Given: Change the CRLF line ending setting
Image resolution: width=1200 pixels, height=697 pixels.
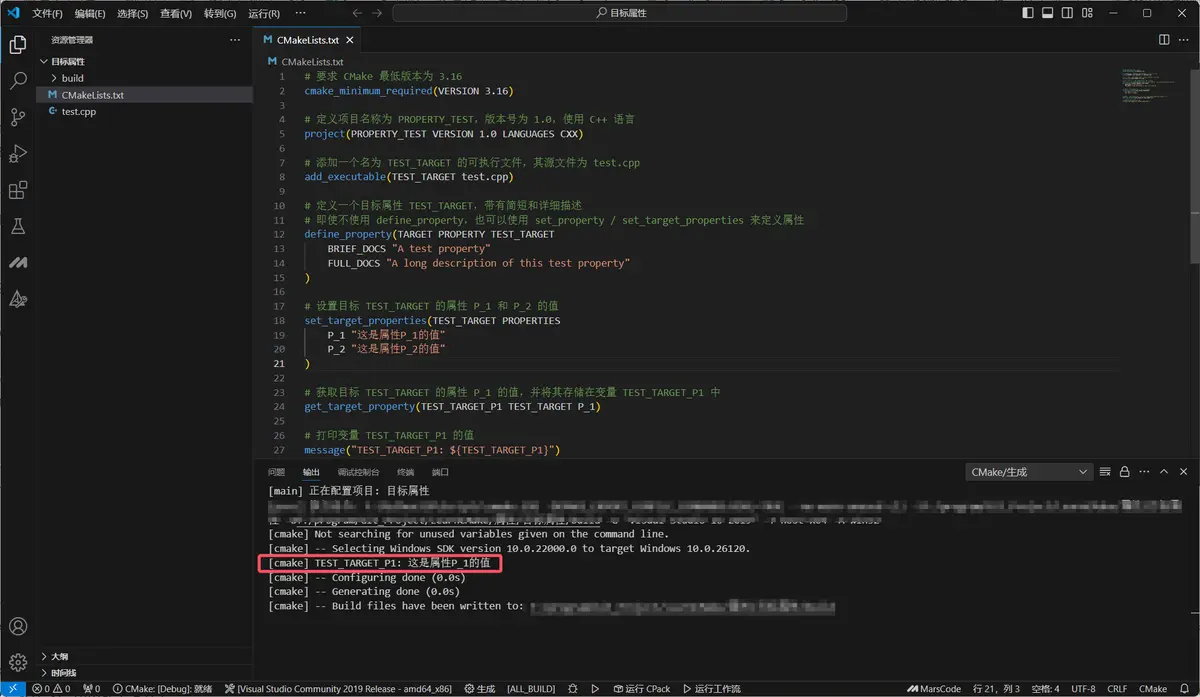Looking at the screenshot, I should [1117, 689].
